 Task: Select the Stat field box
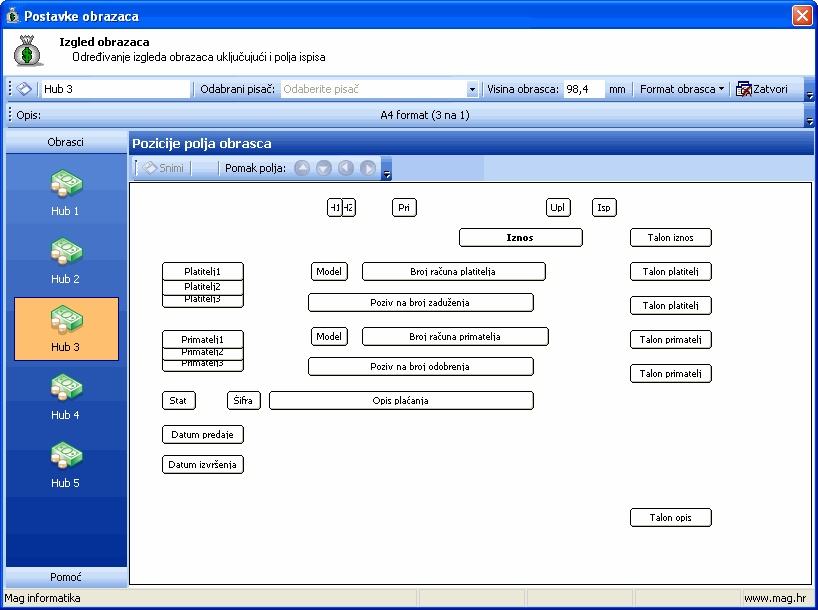(179, 401)
